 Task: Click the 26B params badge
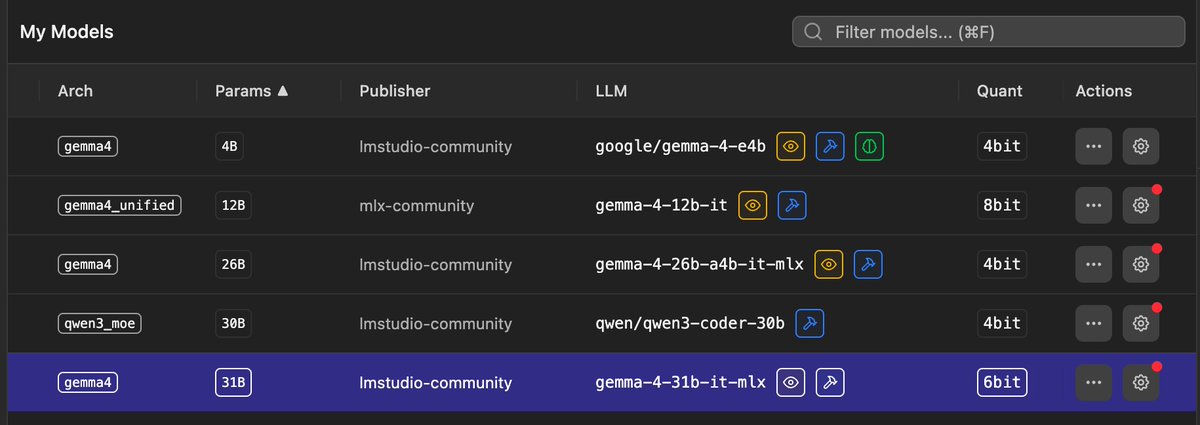(x=234, y=264)
